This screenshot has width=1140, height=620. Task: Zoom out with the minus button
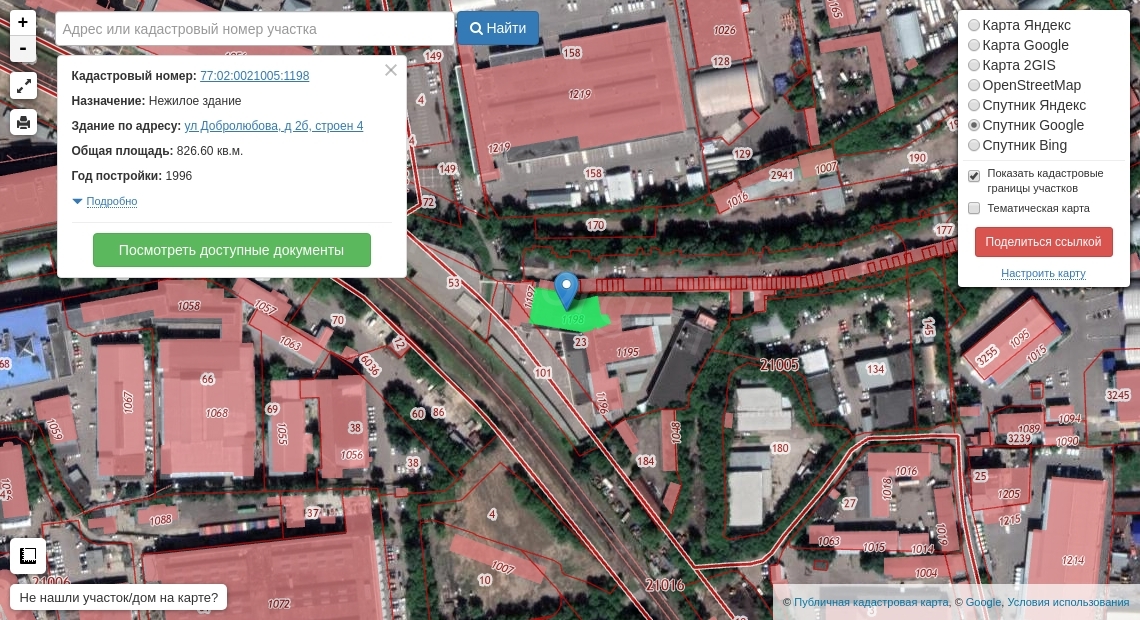(x=23, y=49)
